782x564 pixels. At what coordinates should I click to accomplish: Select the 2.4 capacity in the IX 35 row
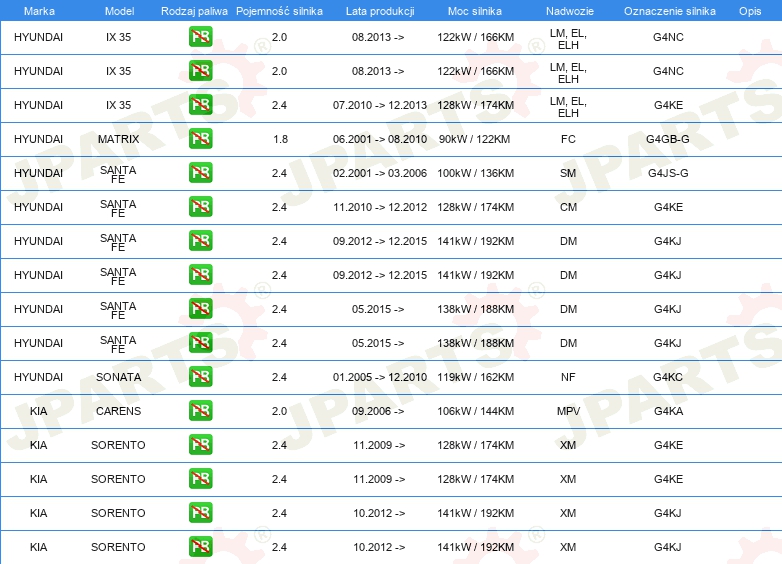[279, 105]
